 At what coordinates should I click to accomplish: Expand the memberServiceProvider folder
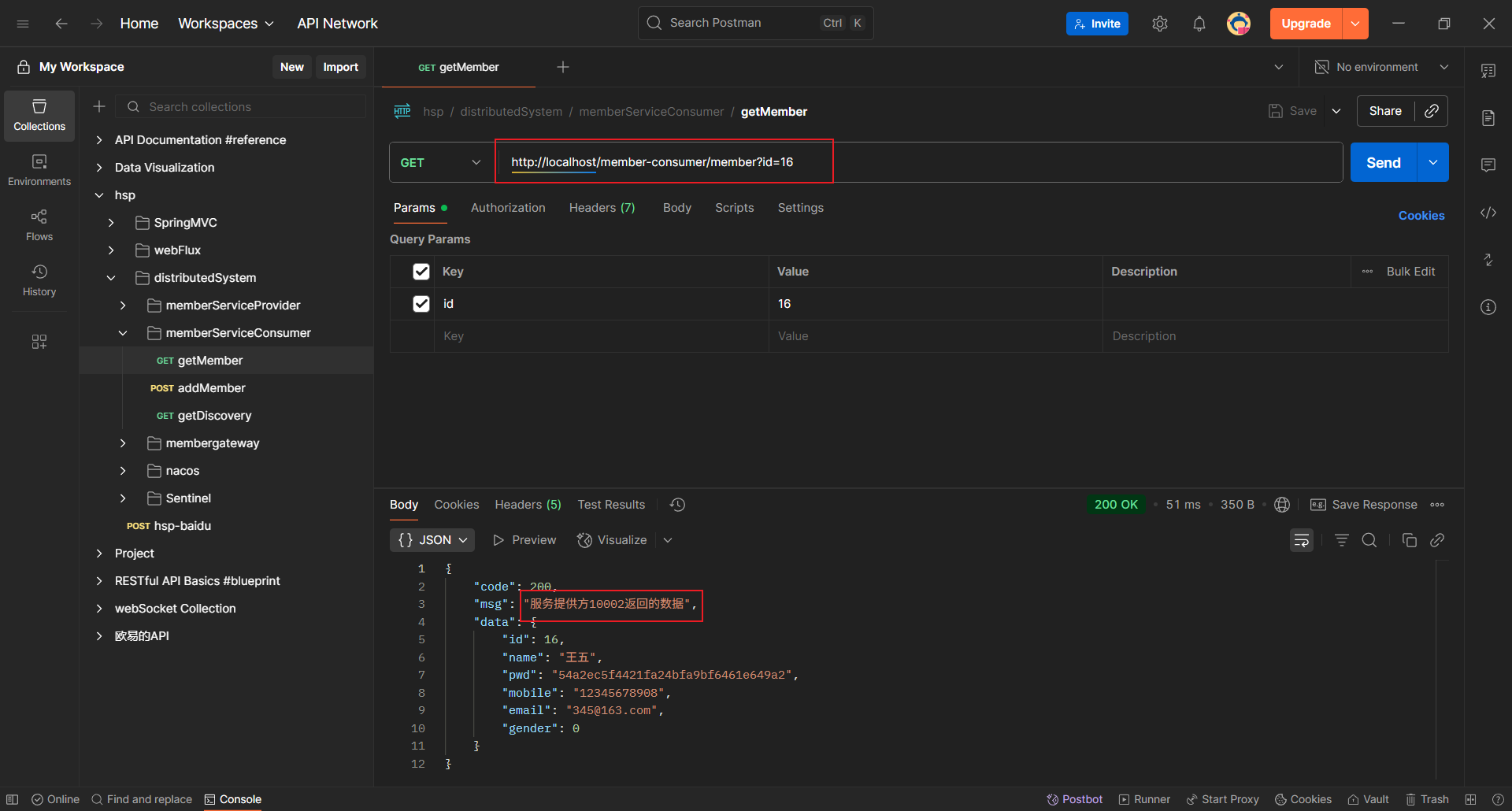tap(123, 306)
